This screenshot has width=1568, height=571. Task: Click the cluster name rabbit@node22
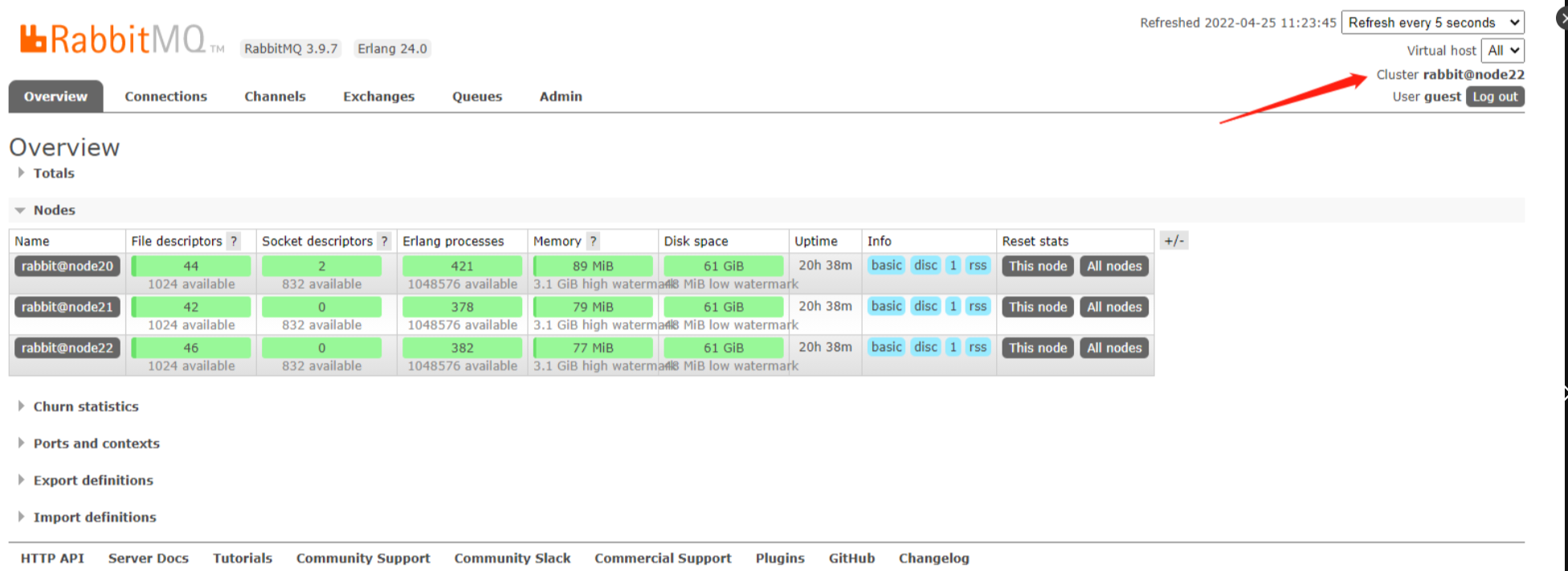tap(1473, 75)
